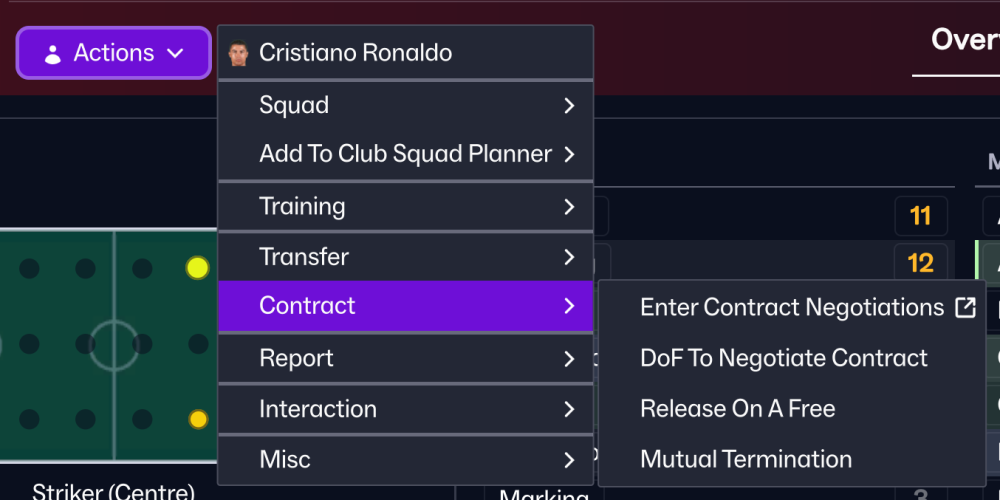Click the attribute value 12
1000x500 pixels.
pos(920,263)
